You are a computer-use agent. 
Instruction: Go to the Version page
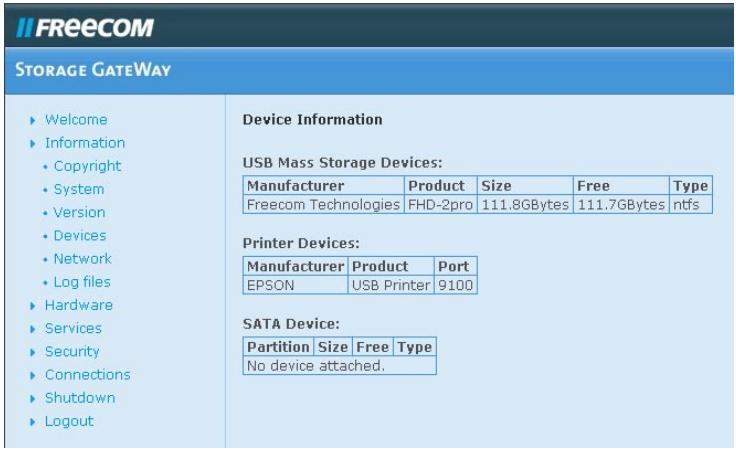[79, 212]
